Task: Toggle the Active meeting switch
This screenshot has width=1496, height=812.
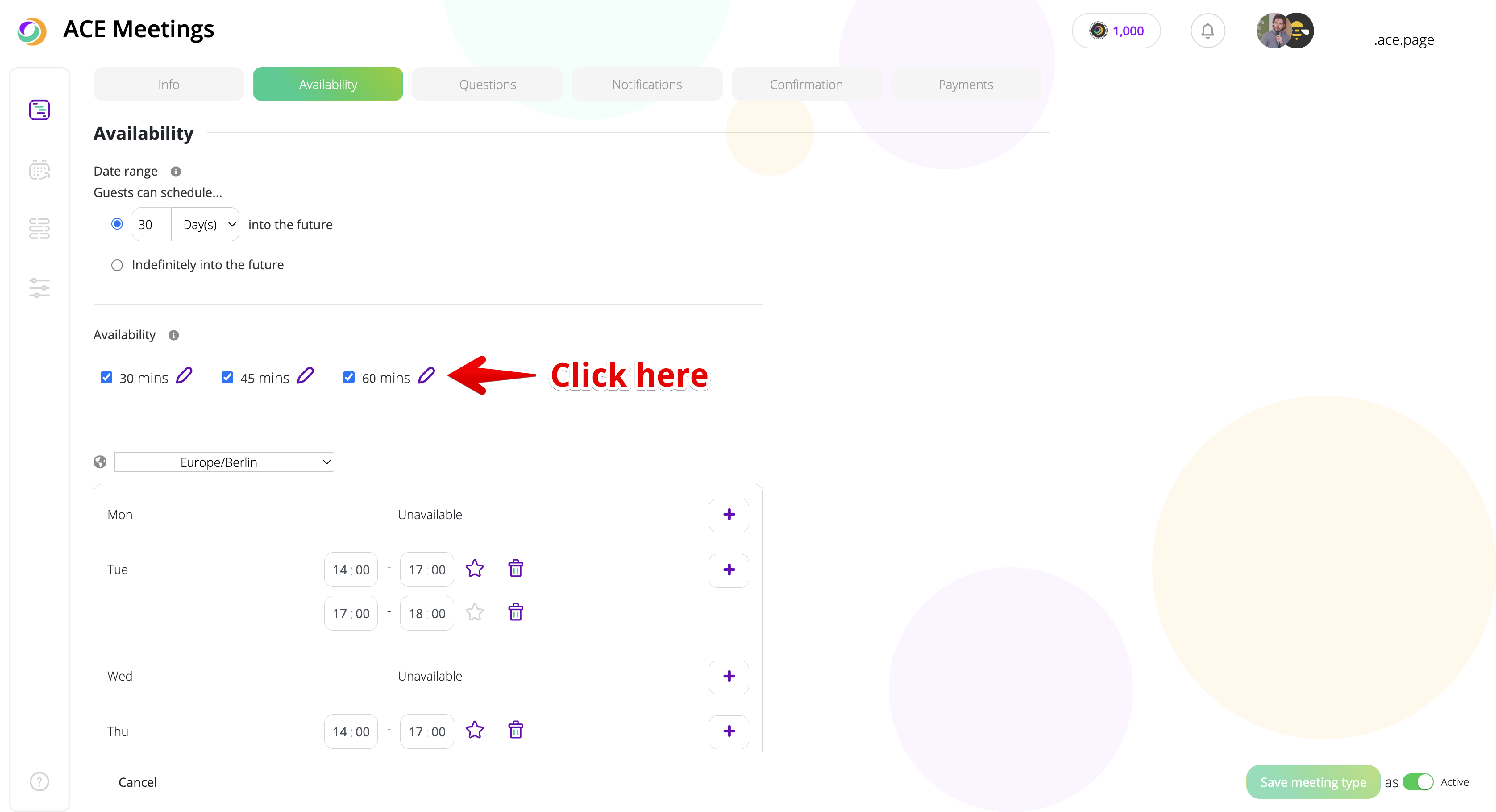Action: click(x=1418, y=782)
